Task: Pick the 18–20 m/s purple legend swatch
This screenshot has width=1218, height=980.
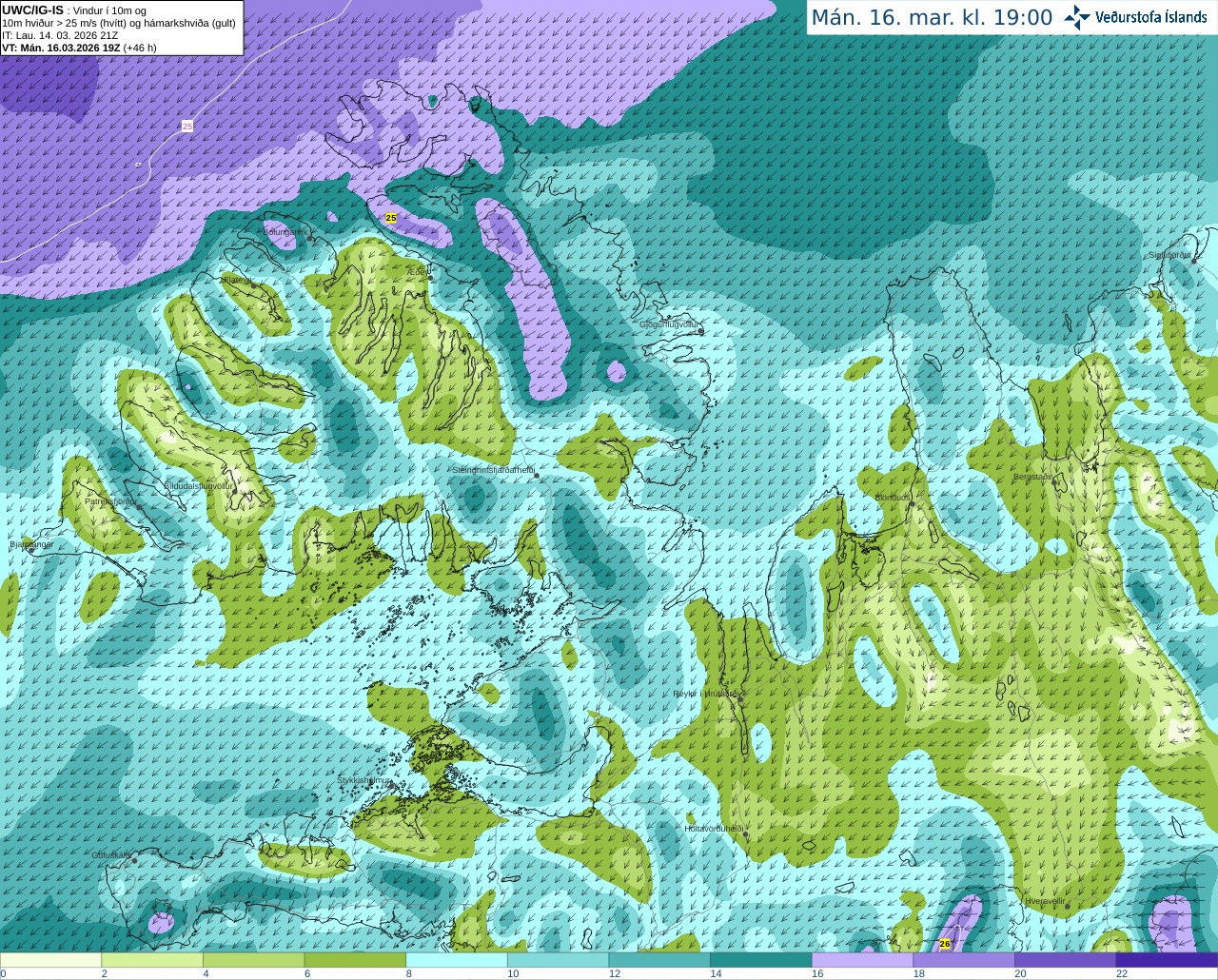Action: pos(964,960)
